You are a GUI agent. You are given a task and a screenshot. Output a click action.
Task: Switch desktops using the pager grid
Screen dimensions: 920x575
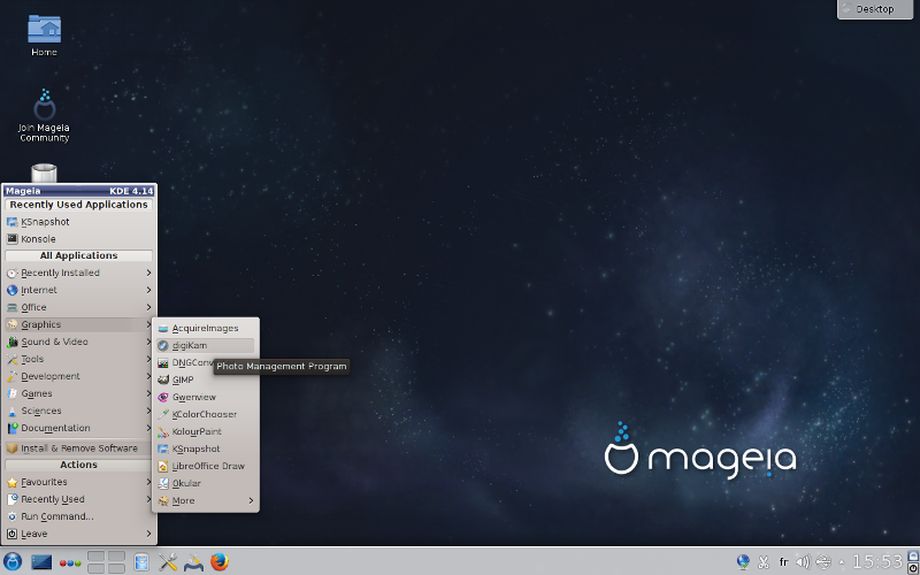pyautogui.click(x=106, y=562)
